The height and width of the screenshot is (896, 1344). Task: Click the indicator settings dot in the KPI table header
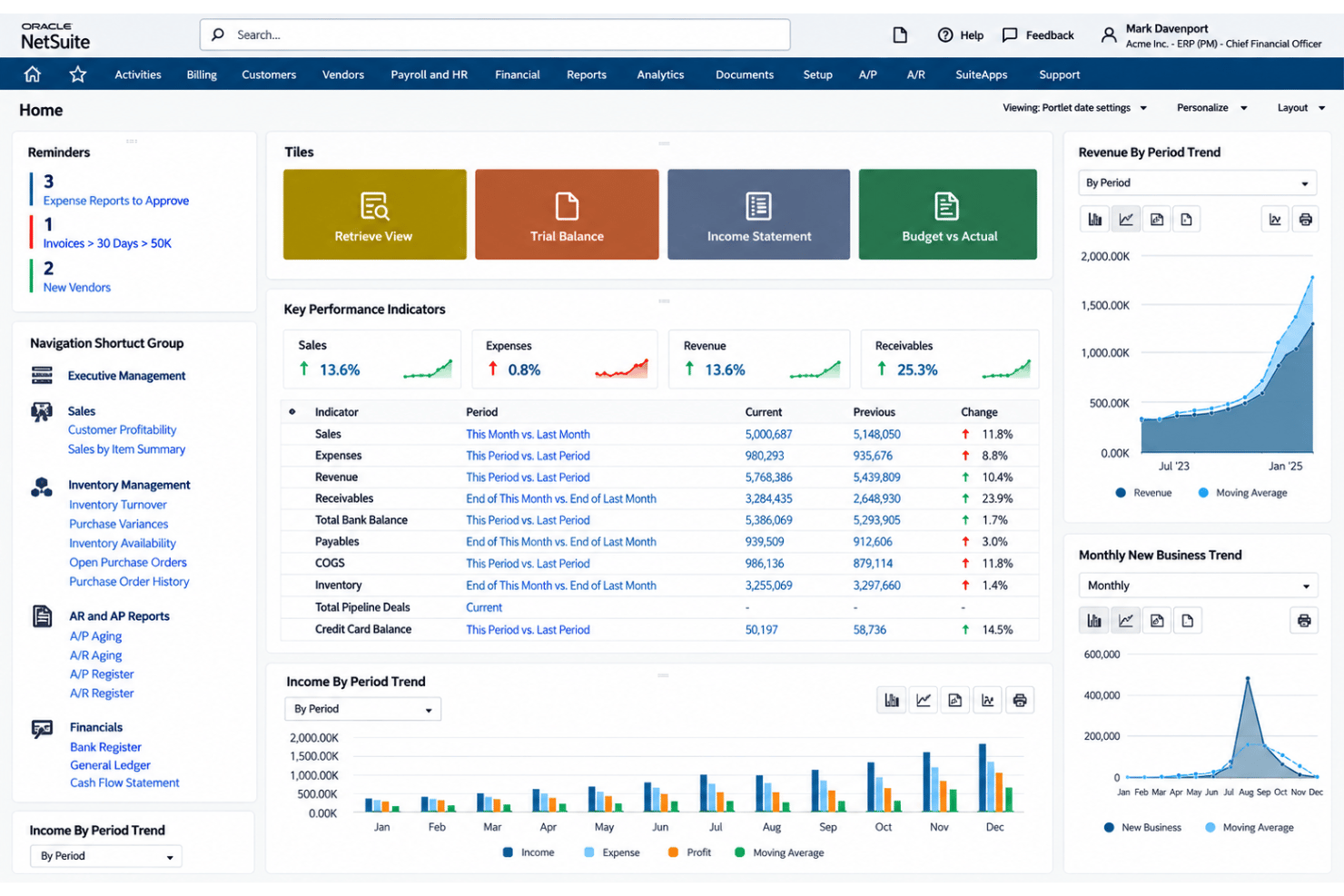[292, 411]
